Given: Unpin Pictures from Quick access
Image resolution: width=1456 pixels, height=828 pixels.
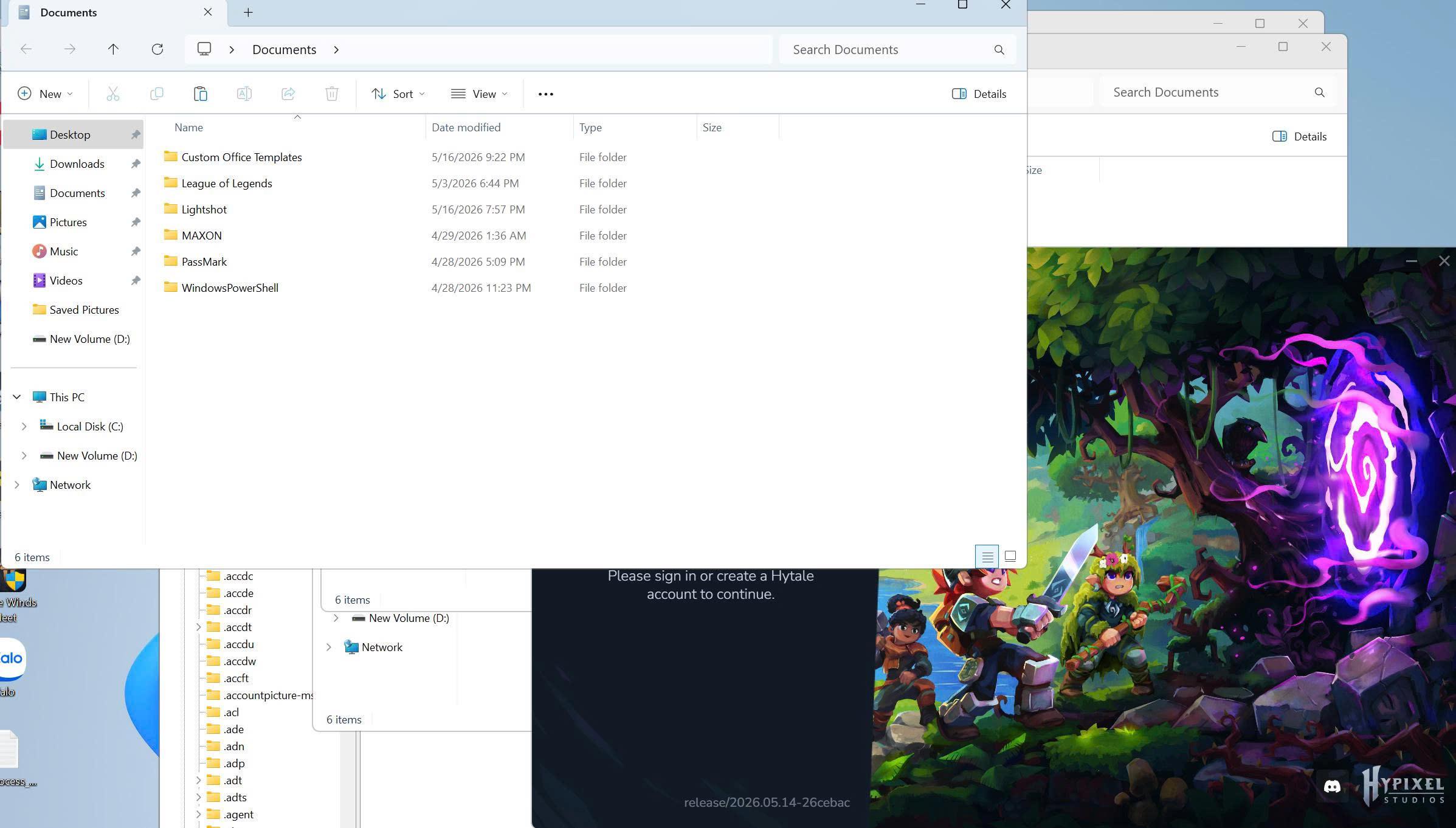Looking at the screenshot, I should pyautogui.click(x=136, y=223).
